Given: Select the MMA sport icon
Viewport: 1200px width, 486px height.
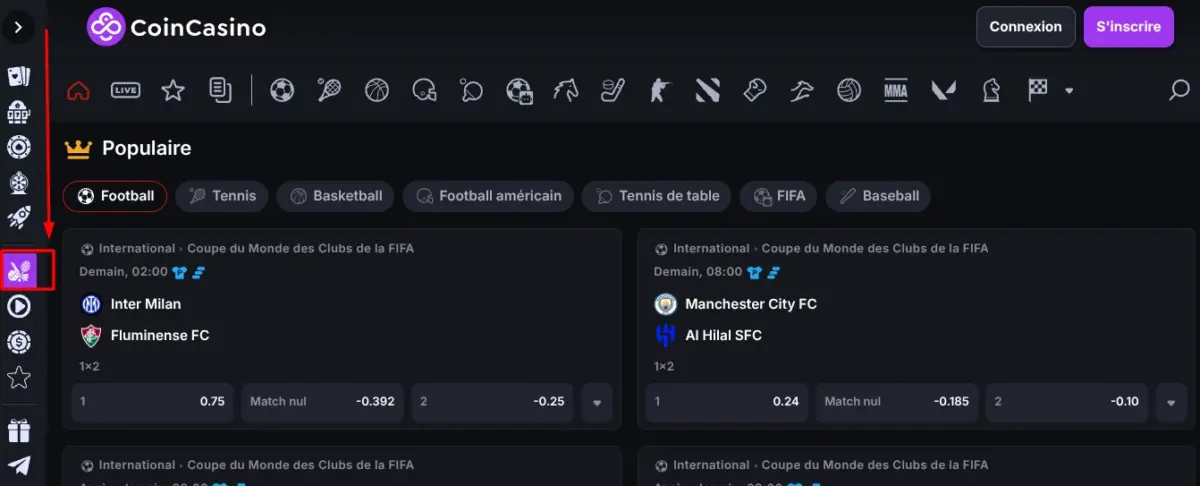Looking at the screenshot, I should point(895,90).
